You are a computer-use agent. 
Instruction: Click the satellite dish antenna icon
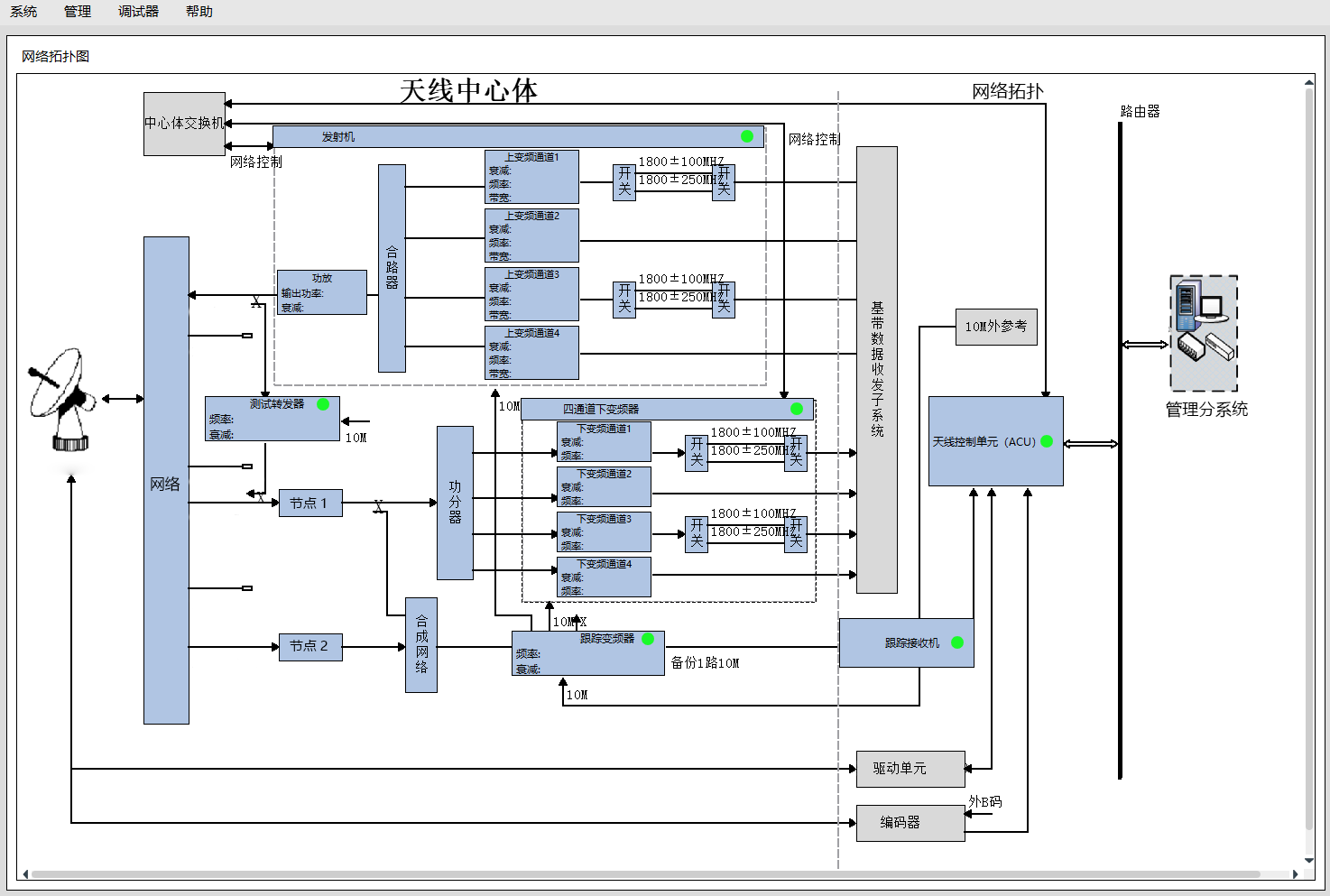[x=61, y=400]
